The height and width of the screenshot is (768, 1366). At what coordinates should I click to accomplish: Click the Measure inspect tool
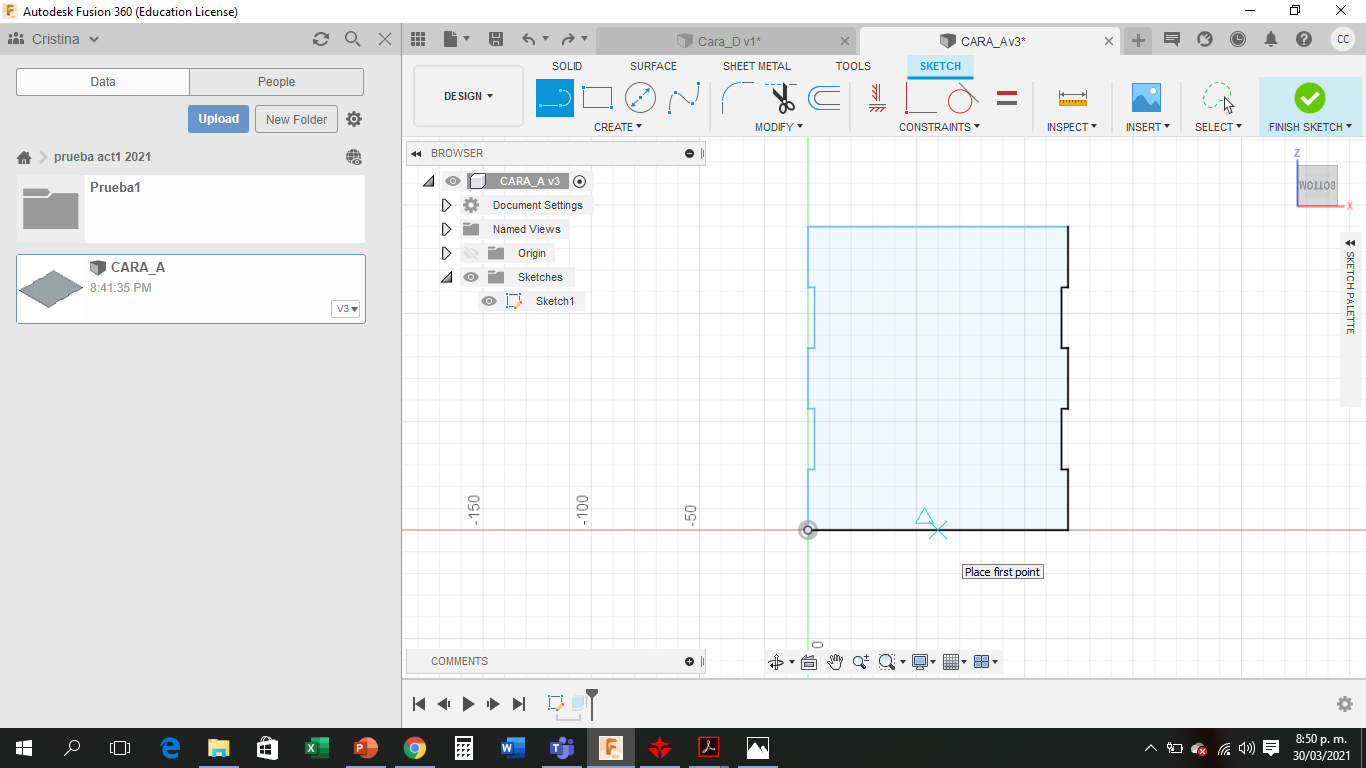(1072, 98)
